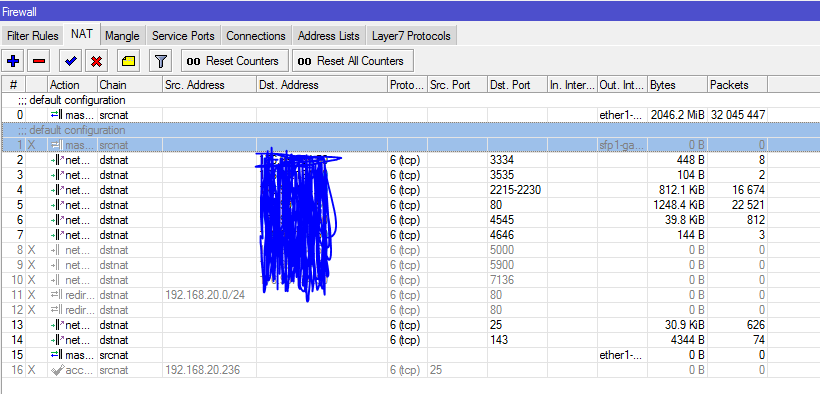
Task: Click 192.168.20.0/24 source address cell
Action: pos(209,295)
